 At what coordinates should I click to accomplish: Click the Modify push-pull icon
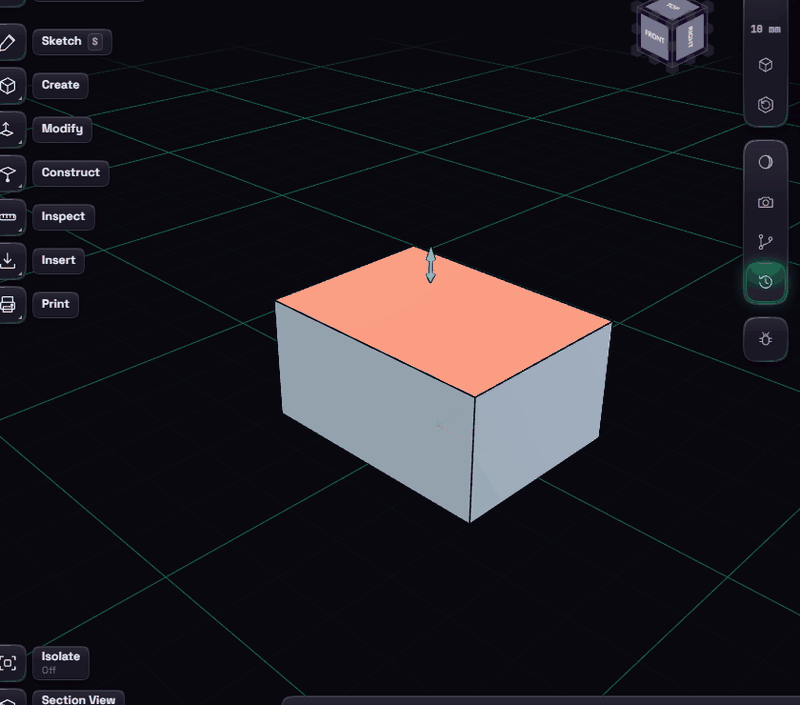click(x=7, y=130)
